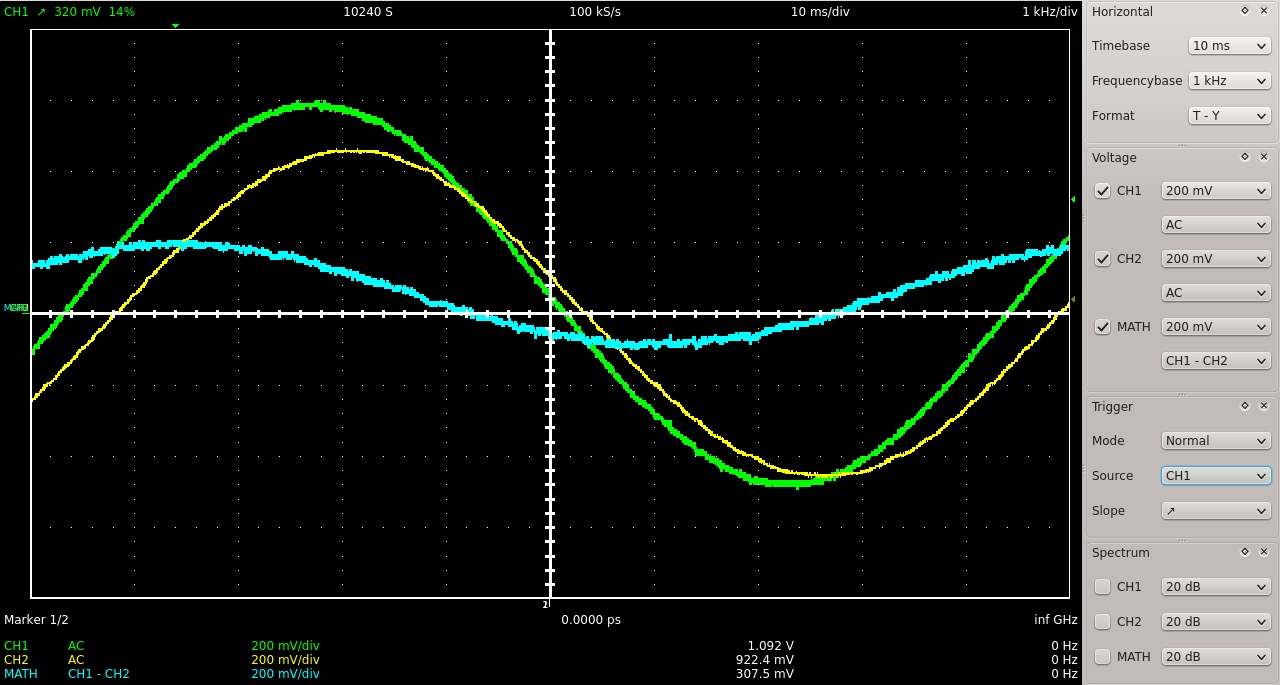Uncheck the MATH voltage channel
Image resolution: width=1280 pixels, height=685 pixels.
[x=1103, y=327]
